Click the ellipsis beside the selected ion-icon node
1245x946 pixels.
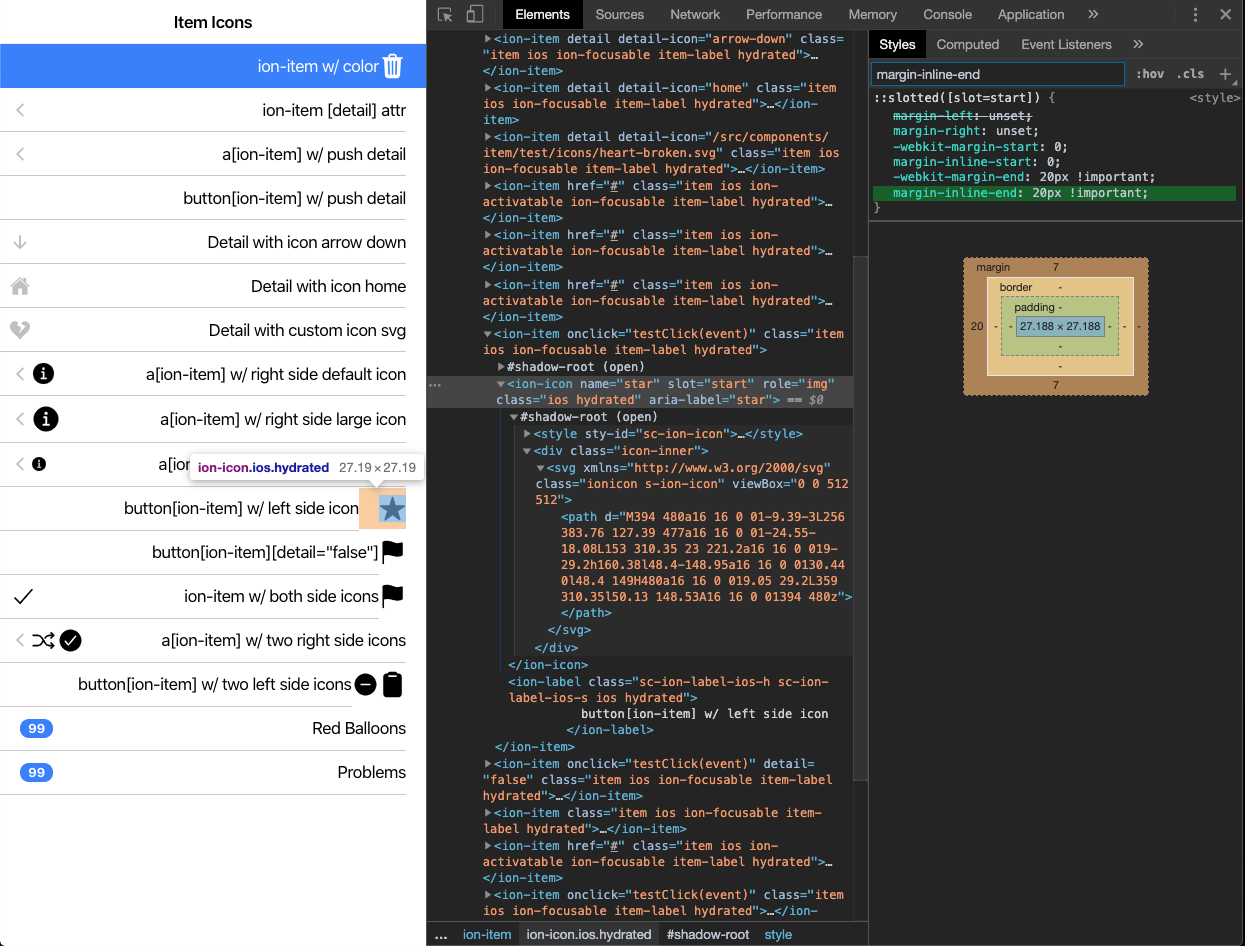pyautogui.click(x=435, y=384)
